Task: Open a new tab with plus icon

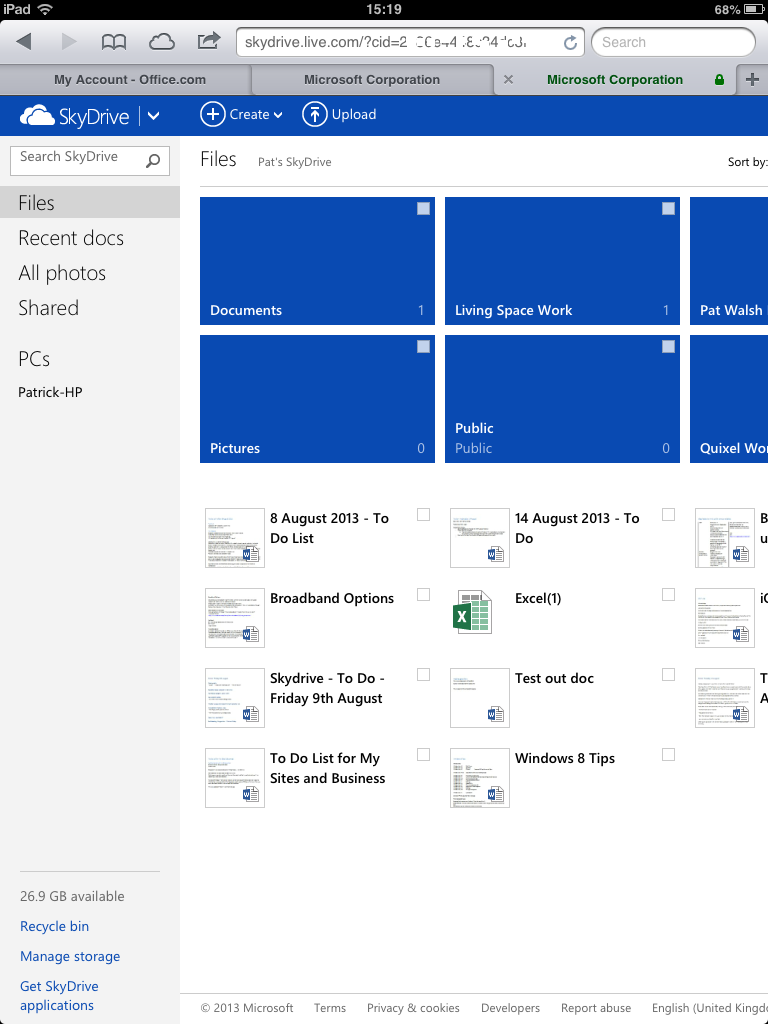Action: pyautogui.click(x=752, y=80)
